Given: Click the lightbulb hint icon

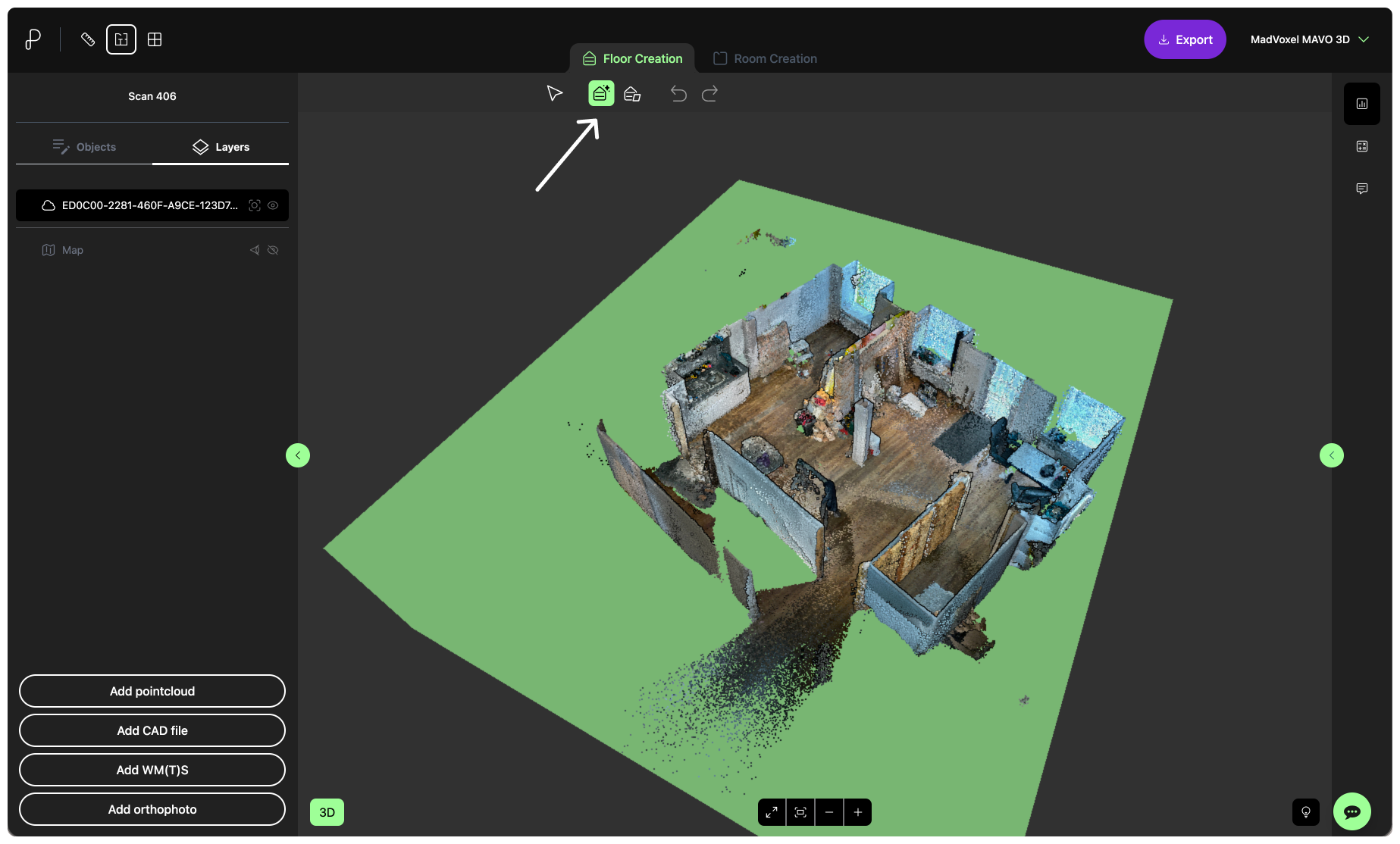Looking at the screenshot, I should click(x=1305, y=811).
